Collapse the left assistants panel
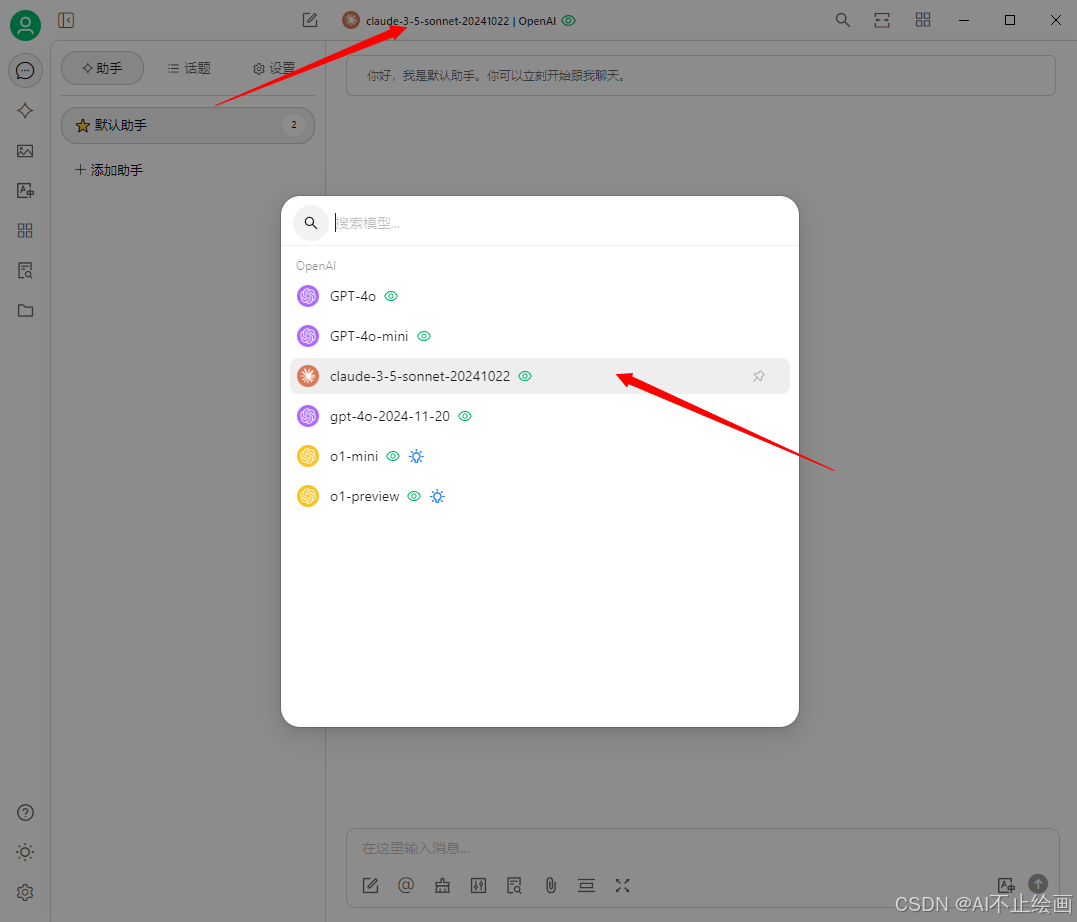Viewport: 1077px width, 922px height. tap(66, 21)
